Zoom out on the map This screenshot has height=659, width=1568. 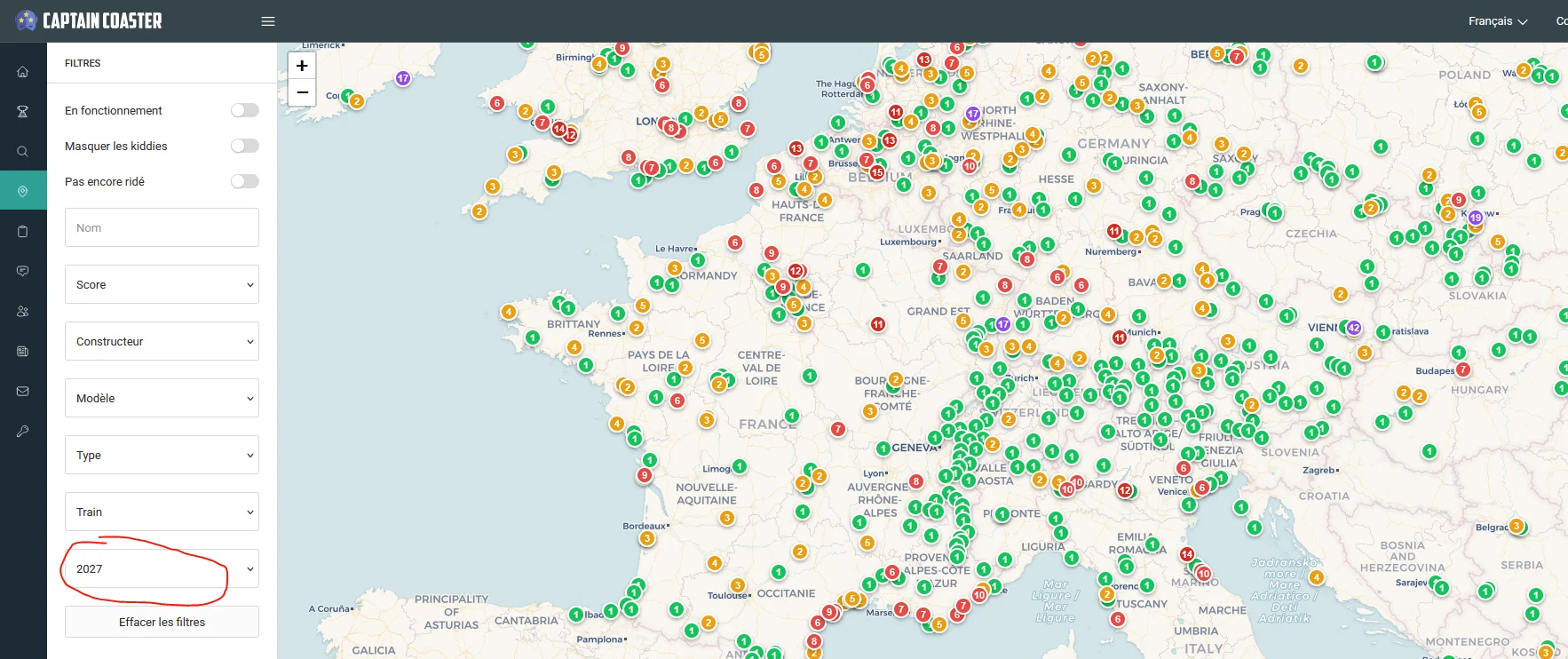coord(302,92)
